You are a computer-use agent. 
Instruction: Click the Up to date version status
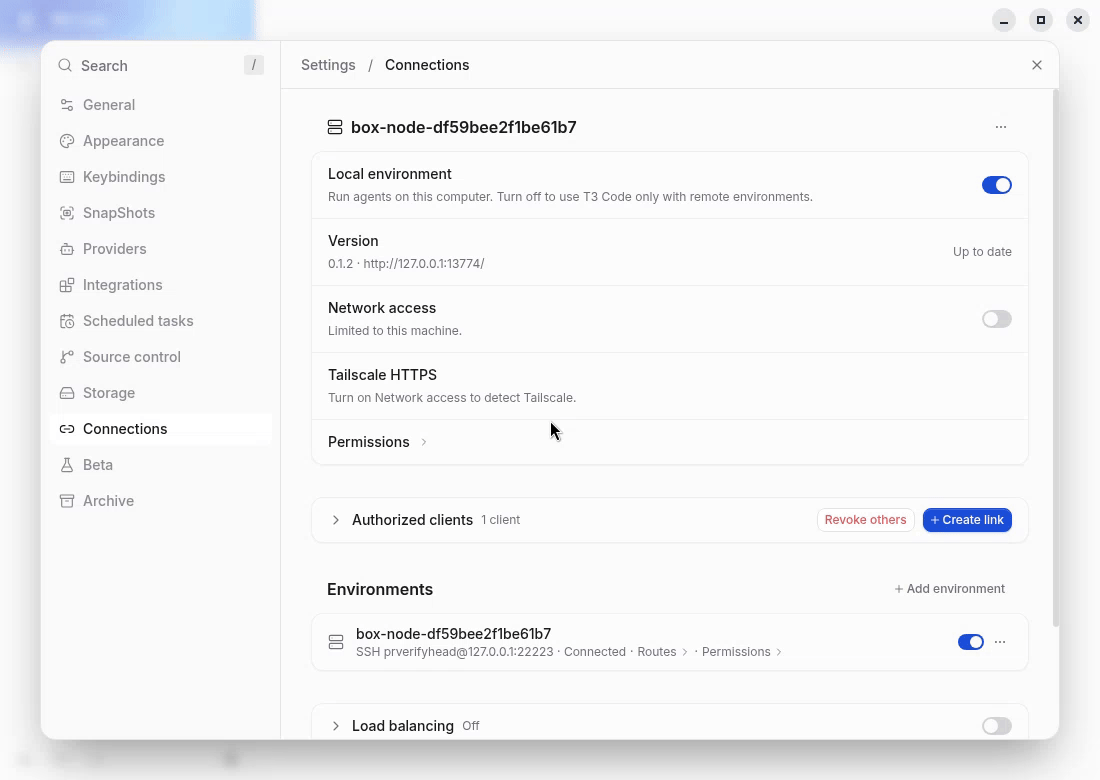coord(982,252)
